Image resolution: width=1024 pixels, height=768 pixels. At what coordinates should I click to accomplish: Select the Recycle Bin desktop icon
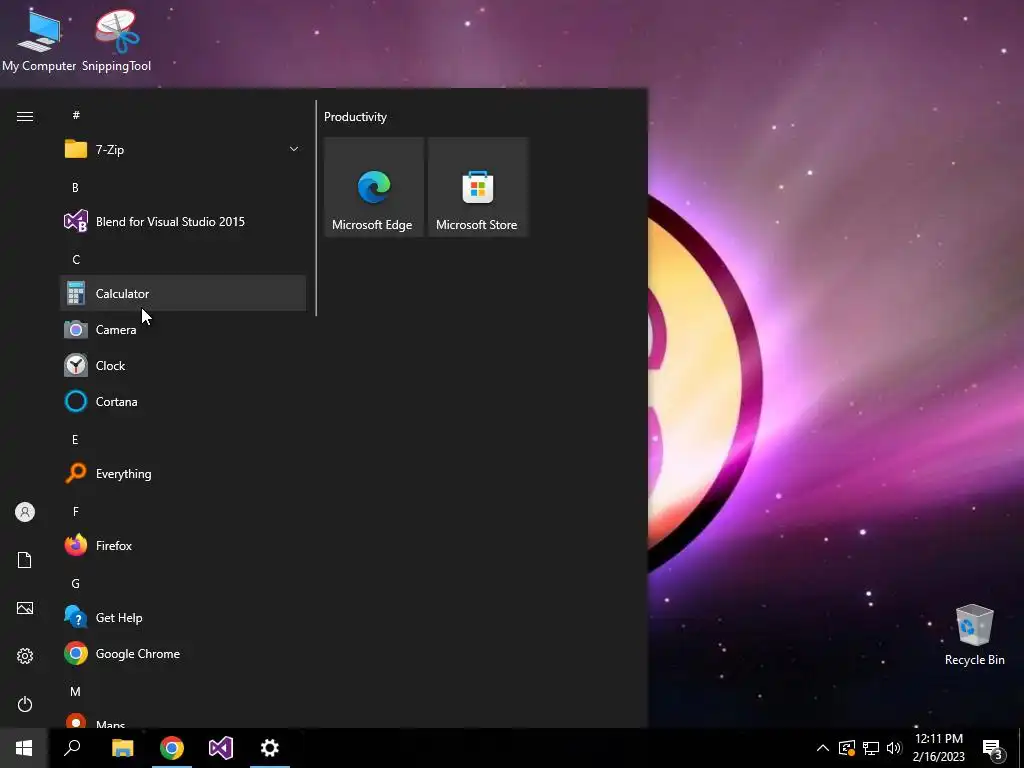[x=974, y=635]
